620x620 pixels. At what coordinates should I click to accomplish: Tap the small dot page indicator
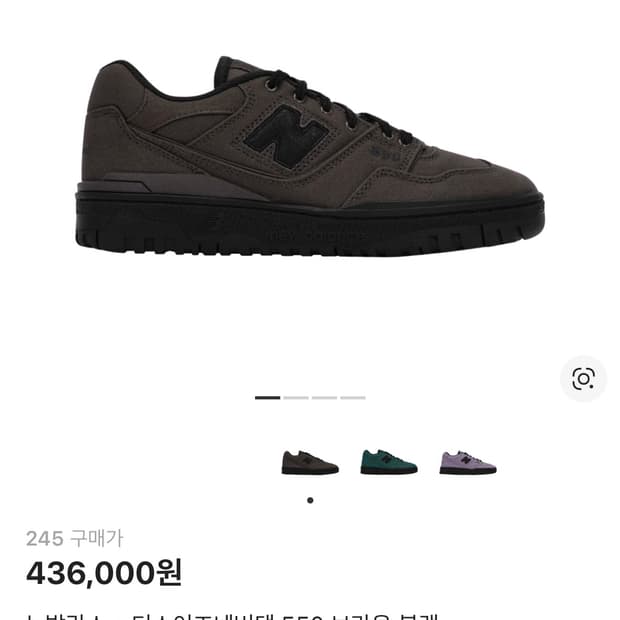[x=310, y=500]
